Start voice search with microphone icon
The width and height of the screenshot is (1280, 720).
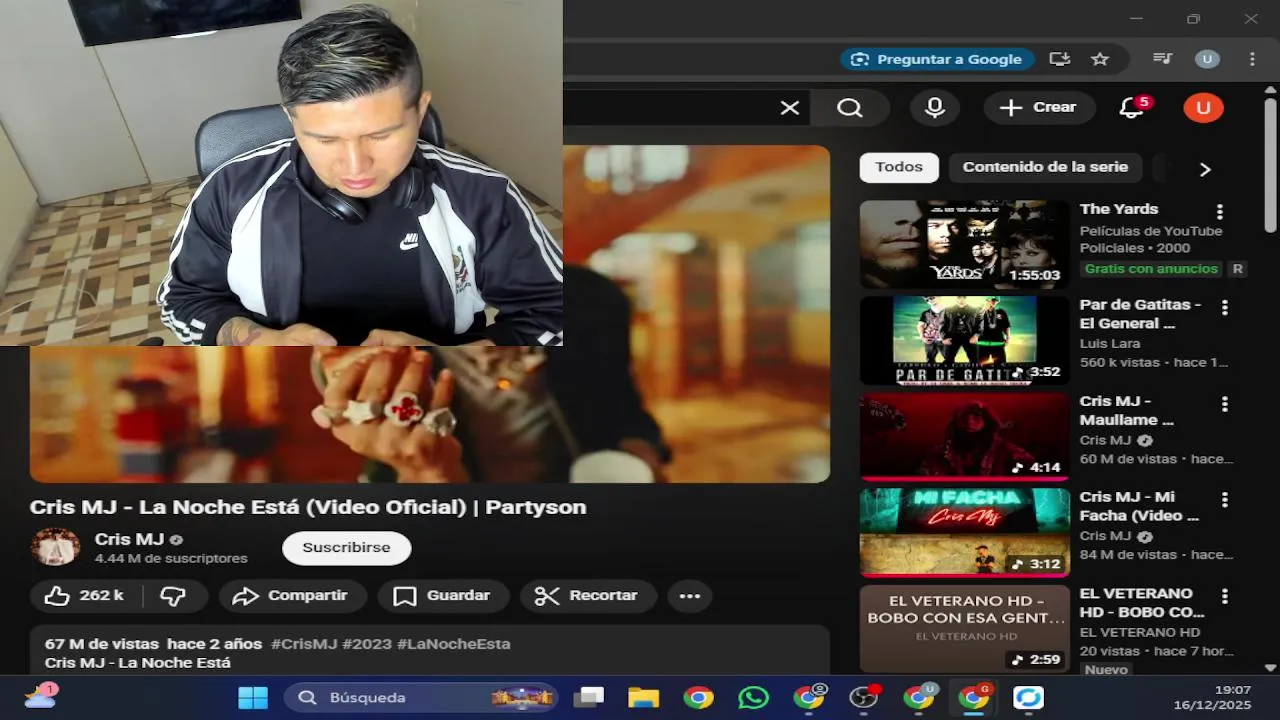[935, 108]
